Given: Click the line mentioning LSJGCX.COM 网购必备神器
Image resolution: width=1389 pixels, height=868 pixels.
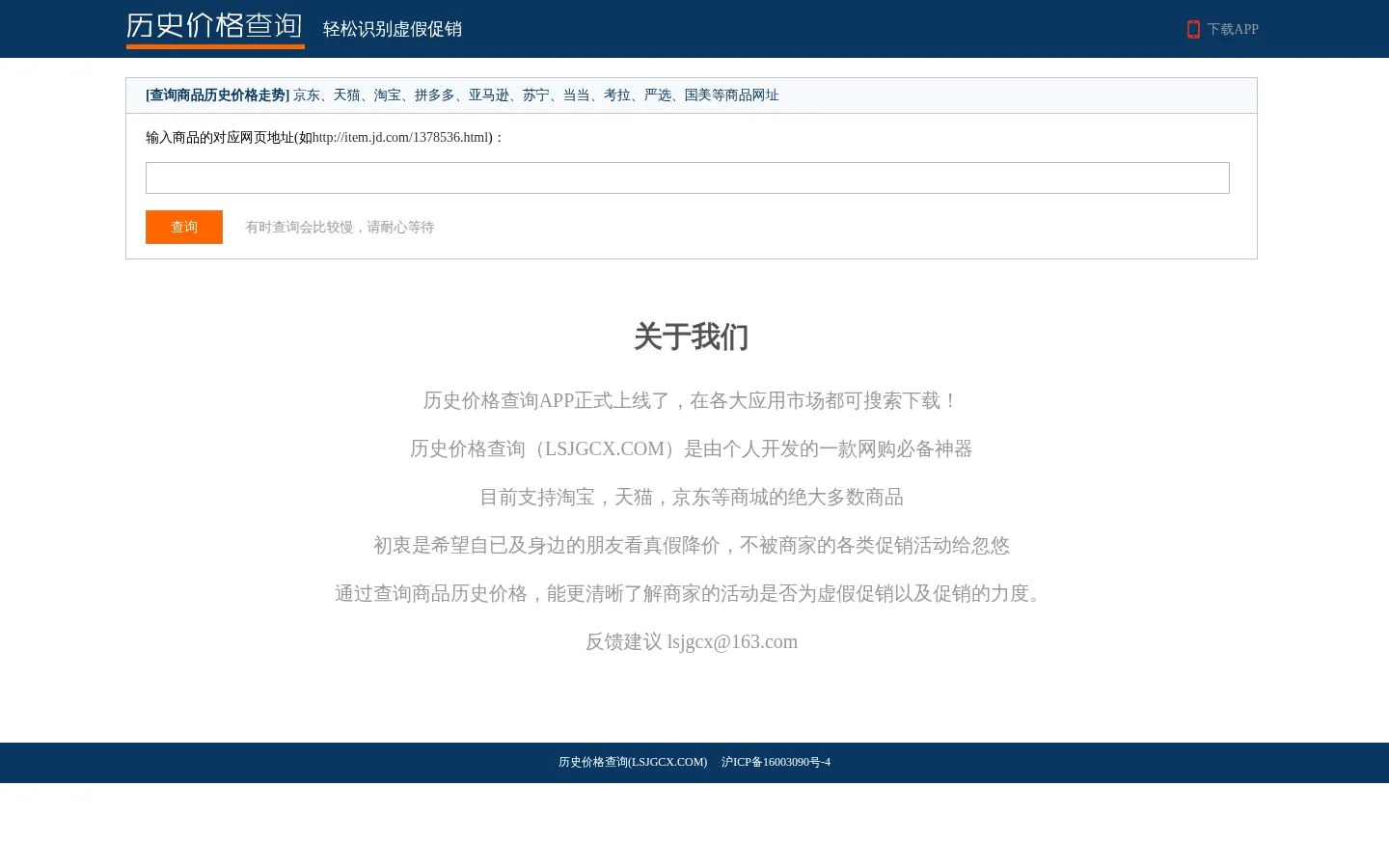Looking at the screenshot, I should (692, 448).
